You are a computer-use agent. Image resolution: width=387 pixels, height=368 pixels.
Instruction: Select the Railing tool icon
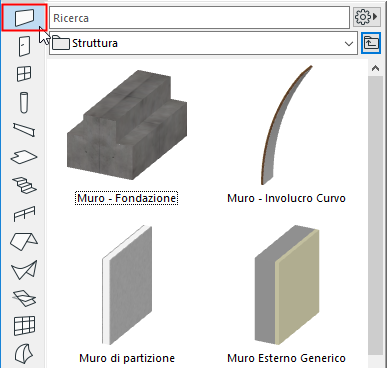24,213
